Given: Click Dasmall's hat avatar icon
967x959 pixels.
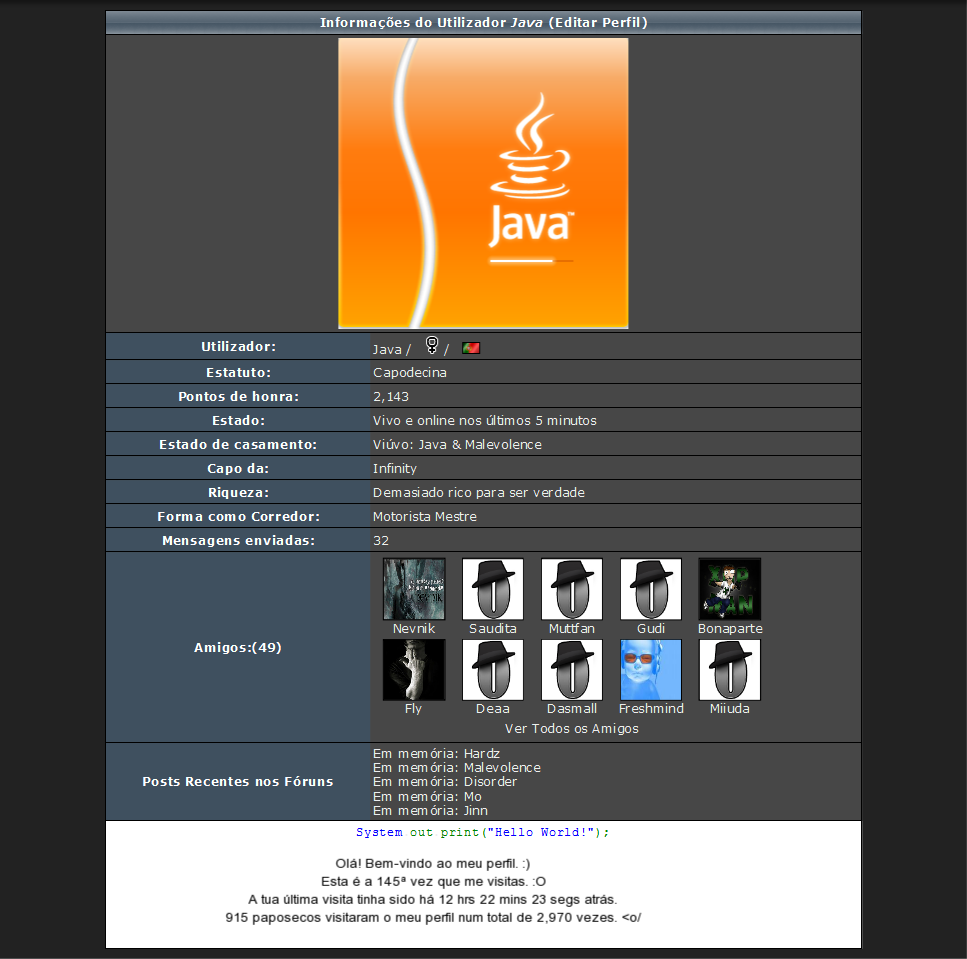Looking at the screenshot, I should [572, 669].
